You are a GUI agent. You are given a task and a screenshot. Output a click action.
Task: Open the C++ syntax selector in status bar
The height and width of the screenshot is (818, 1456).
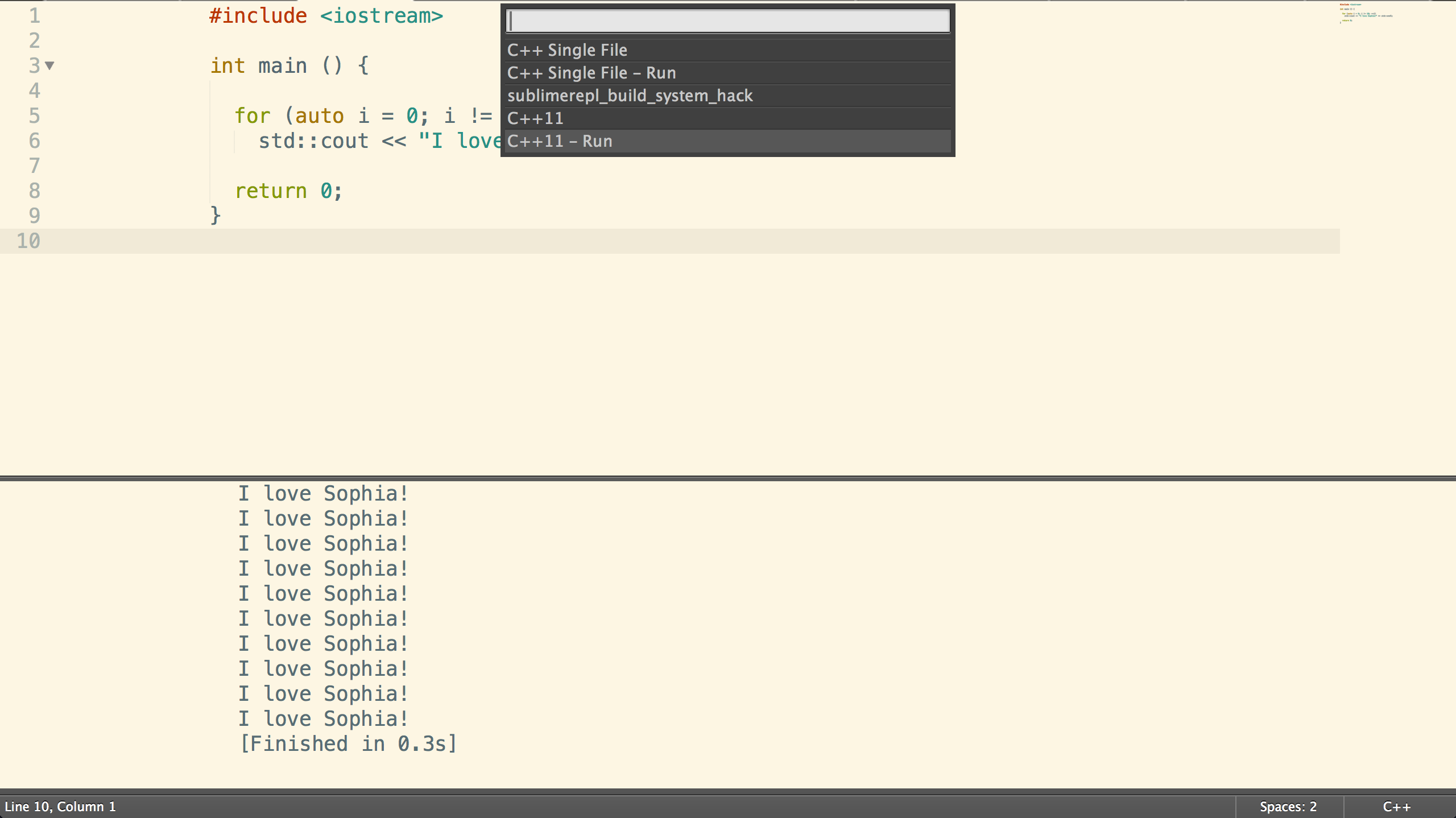point(1396,807)
